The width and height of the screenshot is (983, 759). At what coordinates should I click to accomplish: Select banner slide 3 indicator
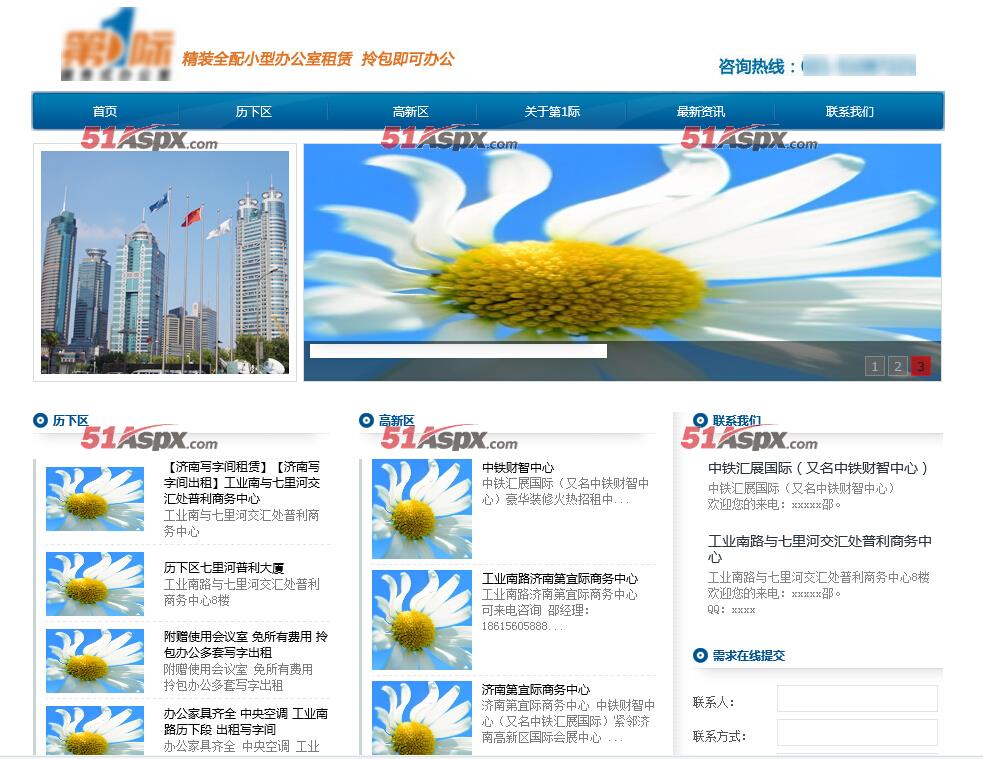pos(921,366)
